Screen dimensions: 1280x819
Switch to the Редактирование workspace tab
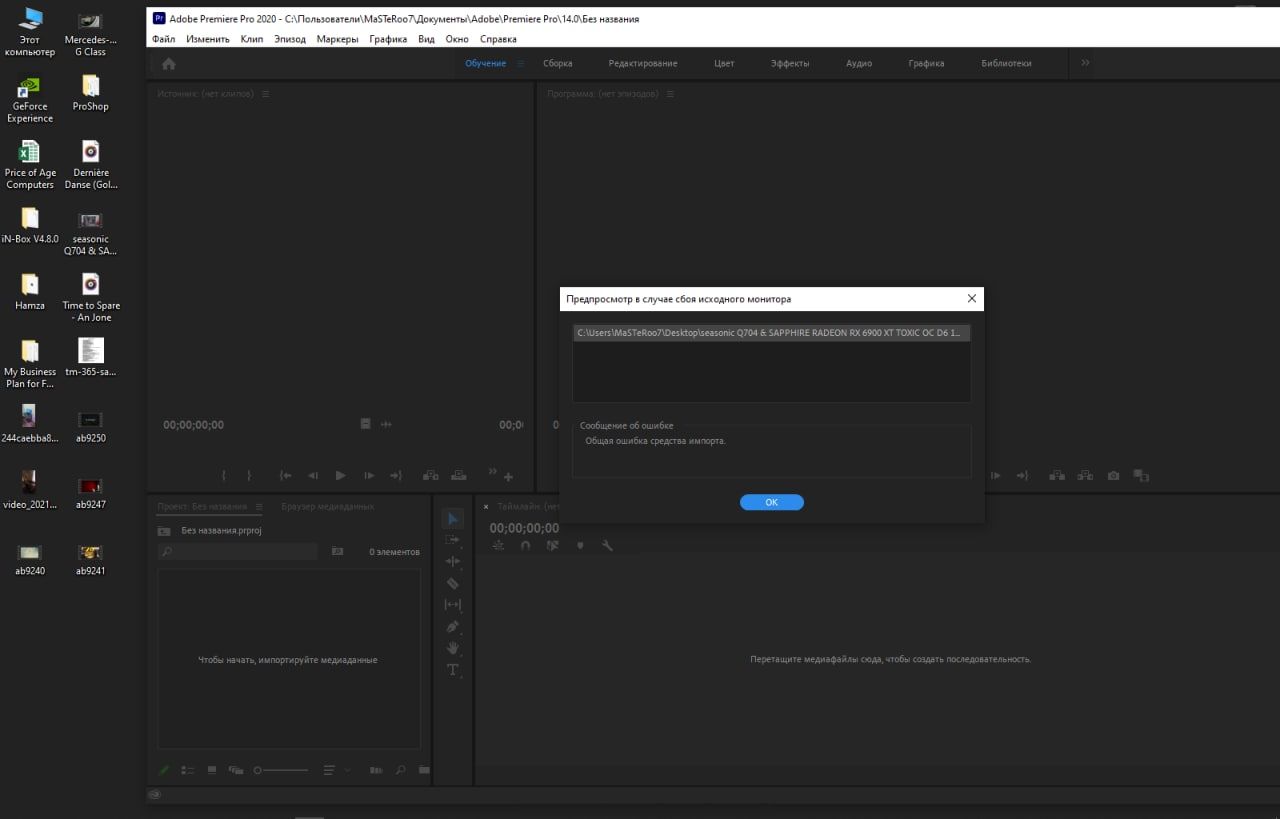[642, 63]
